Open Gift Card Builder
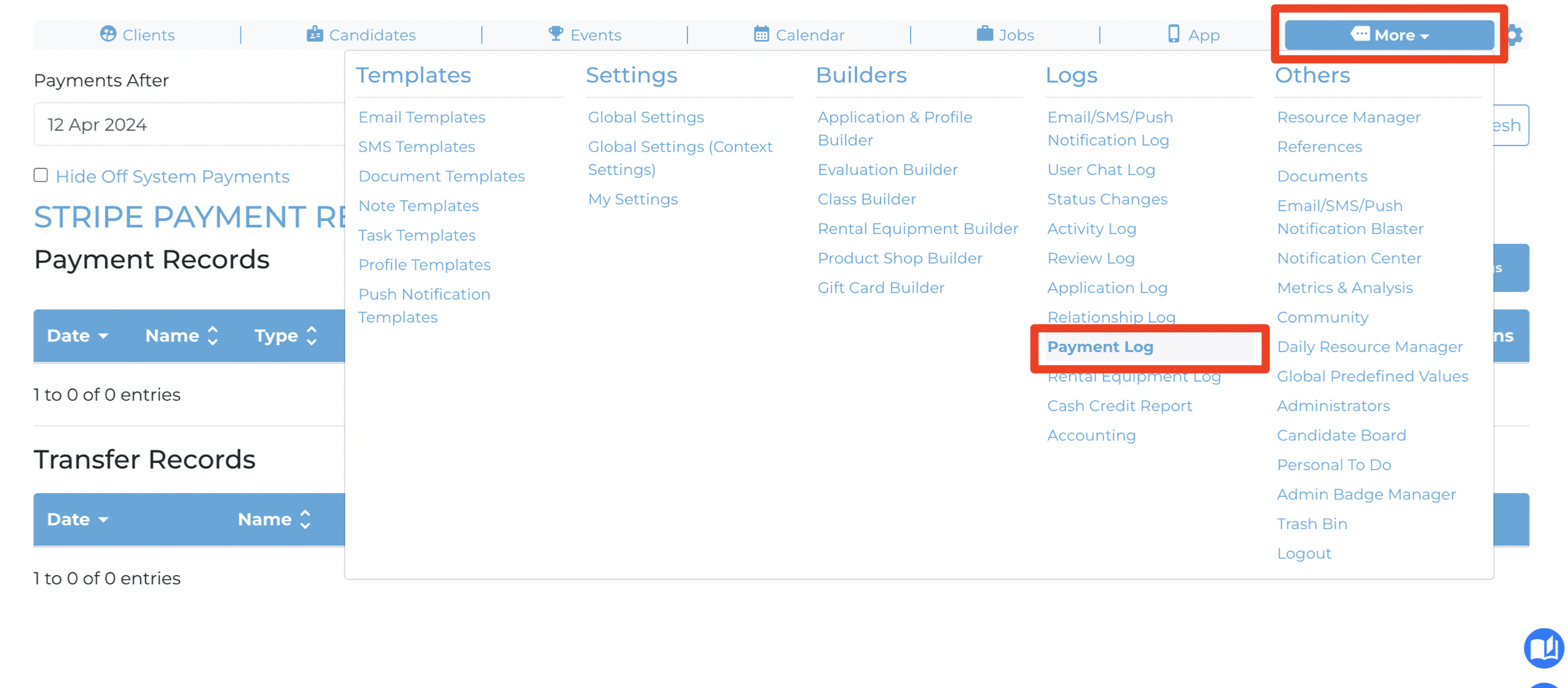Image resolution: width=1568 pixels, height=688 pixels. [880, 287]
